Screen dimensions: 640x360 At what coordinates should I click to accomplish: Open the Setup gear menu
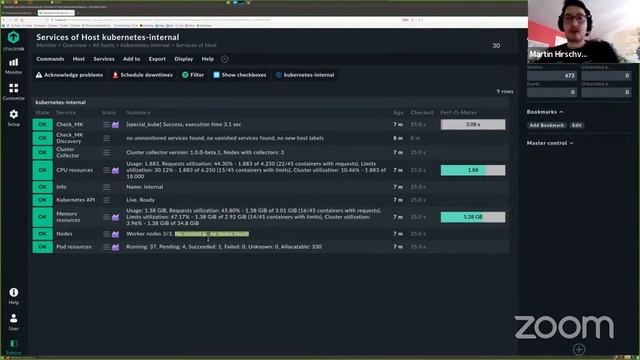13,118
